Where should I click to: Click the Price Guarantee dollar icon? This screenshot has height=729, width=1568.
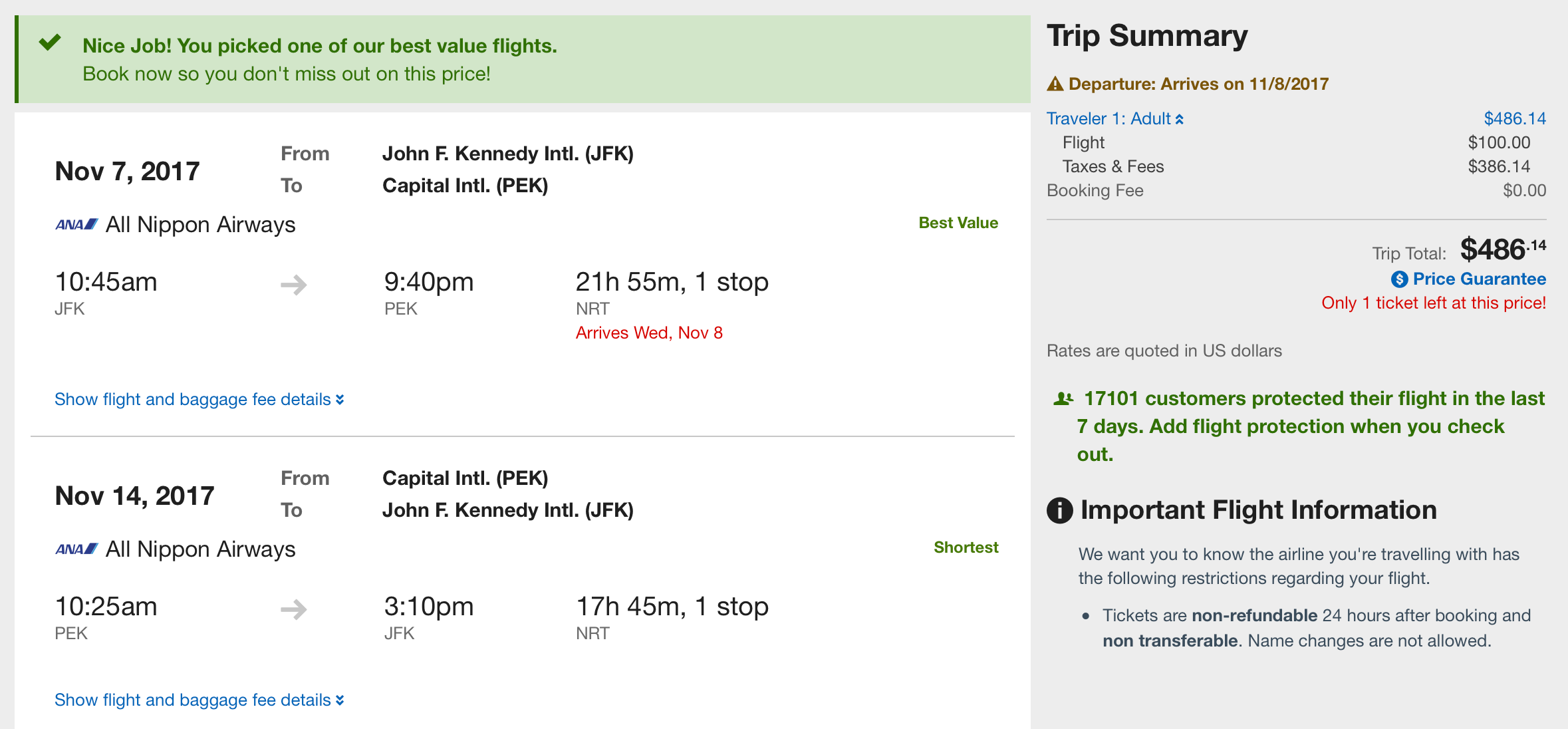coord(1399,279)
